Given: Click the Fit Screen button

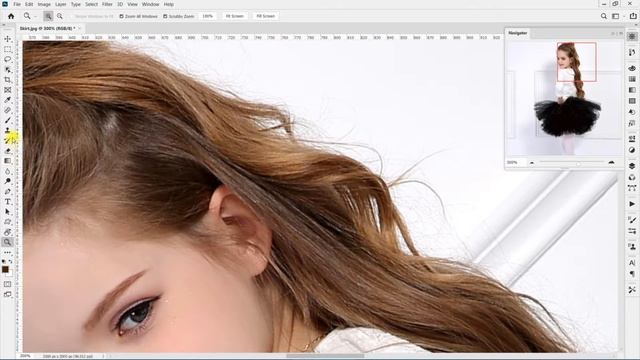Looking at the screenshot, I should coord(235,16).
